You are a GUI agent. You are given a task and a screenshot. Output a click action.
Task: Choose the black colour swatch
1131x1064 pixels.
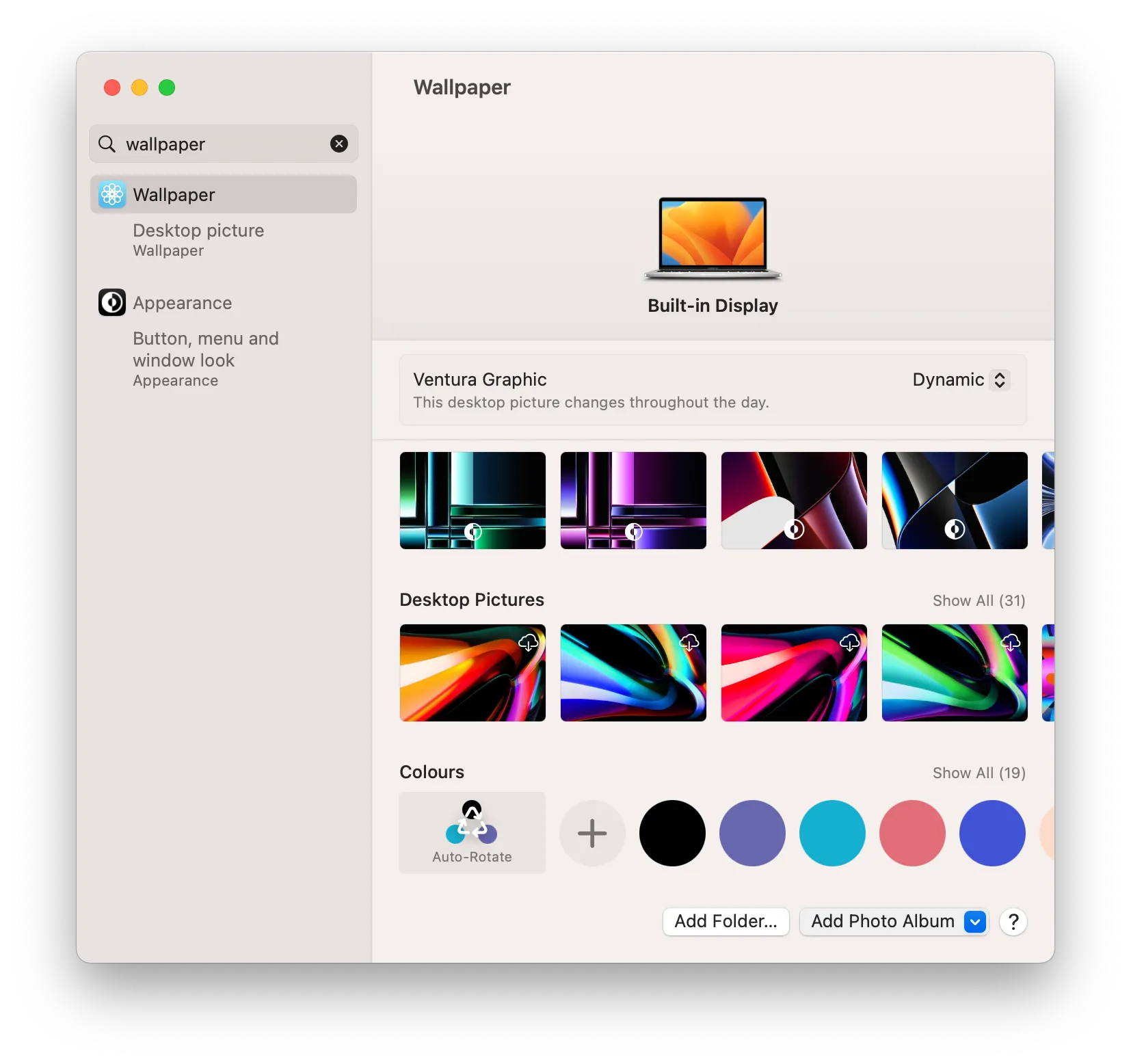click(x=672, y=833)
